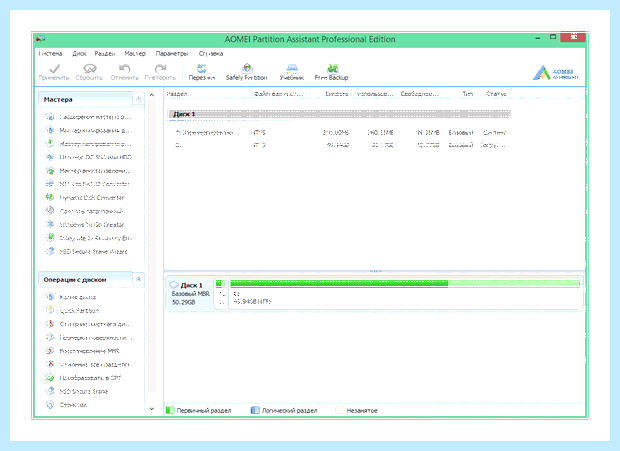620x451 pixels.
Task: Launch the migrate OS to SSD or HDD wizard
Action: click(89, 157)
